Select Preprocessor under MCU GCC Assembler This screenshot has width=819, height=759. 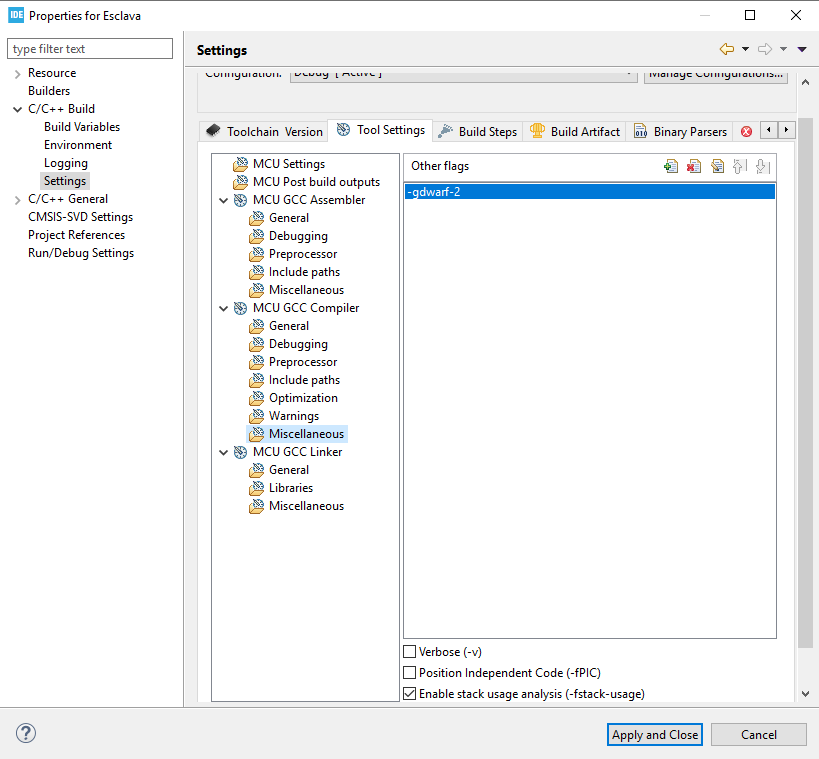point(303,254)
